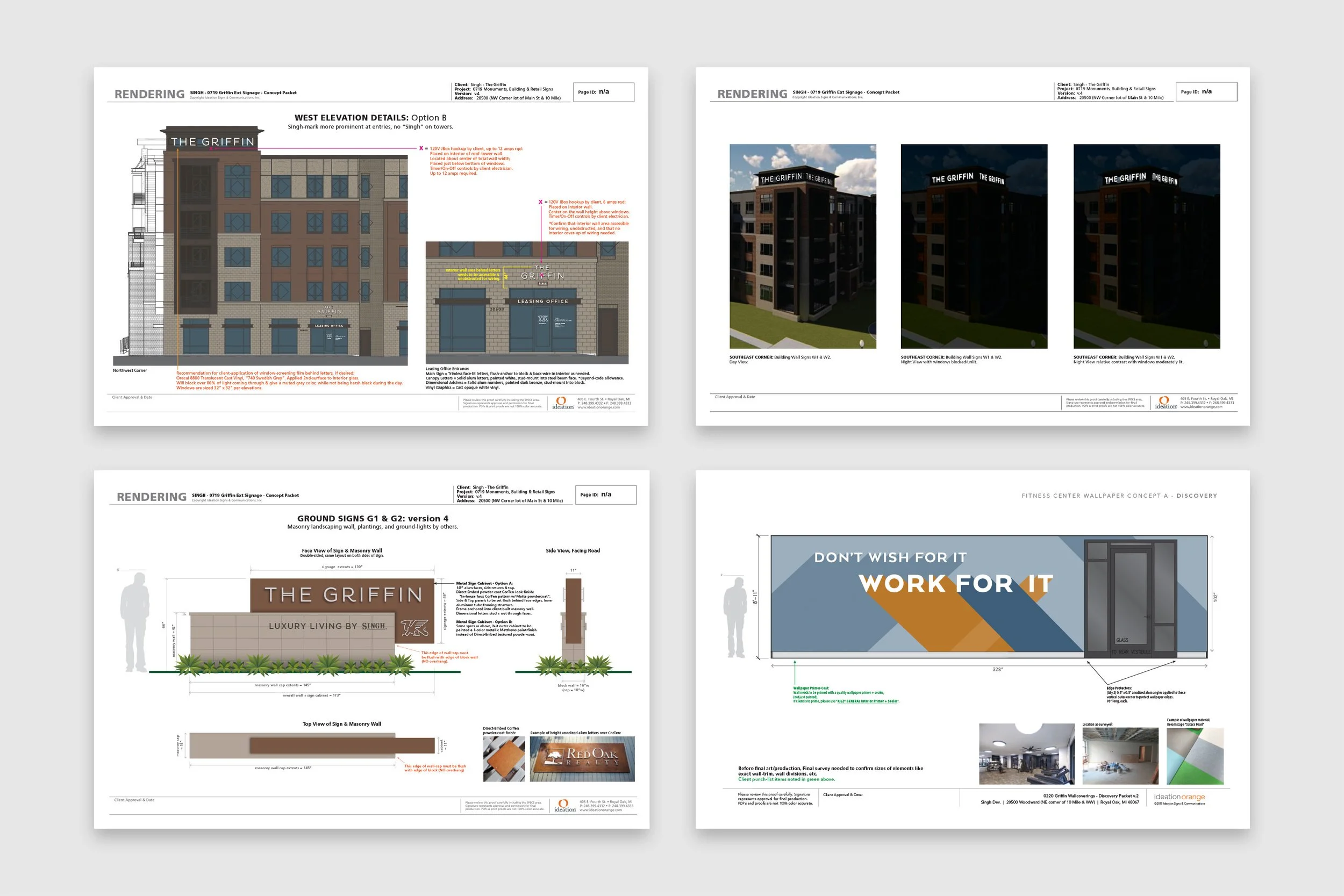Select the red 12-amp JBox hookup note

[x=475, y=161]
